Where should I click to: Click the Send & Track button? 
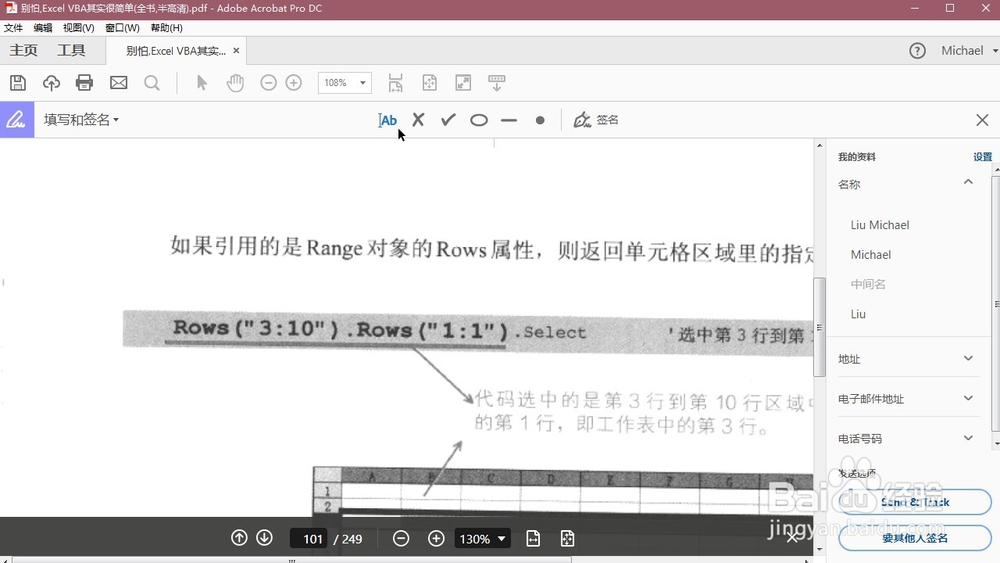(915, 502)
